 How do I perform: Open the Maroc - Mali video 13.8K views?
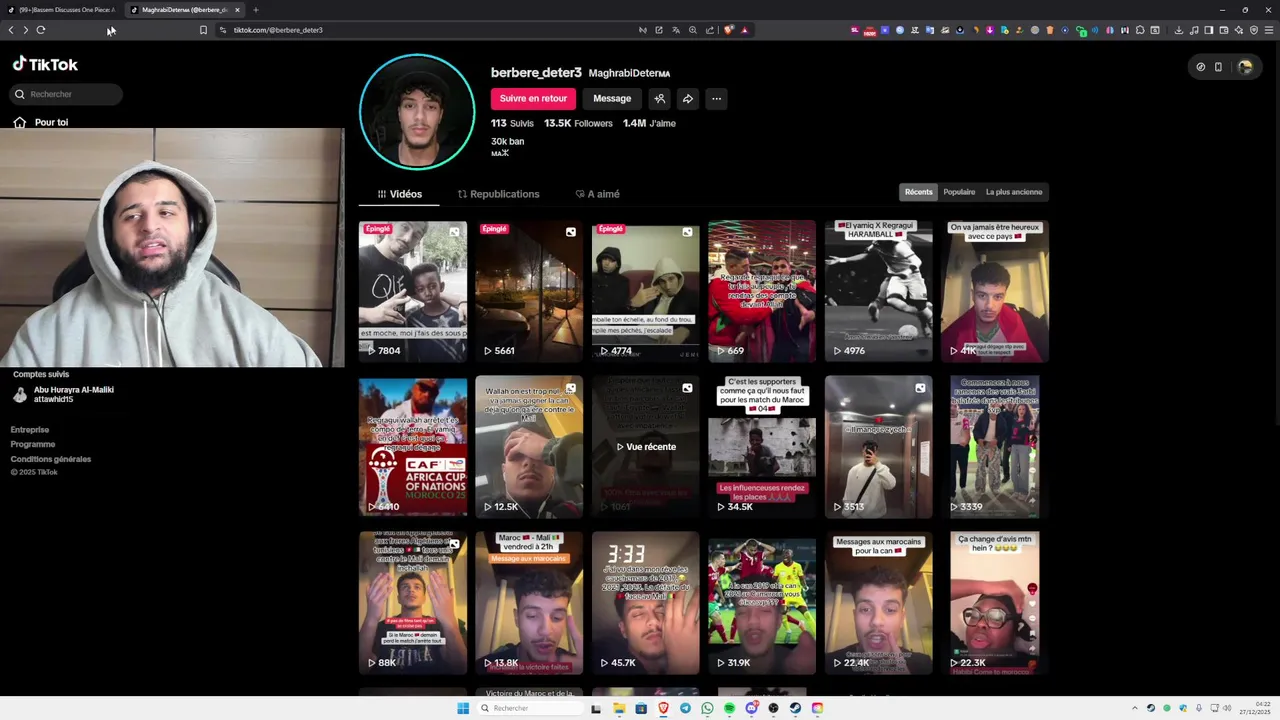[x=529, y=602]
